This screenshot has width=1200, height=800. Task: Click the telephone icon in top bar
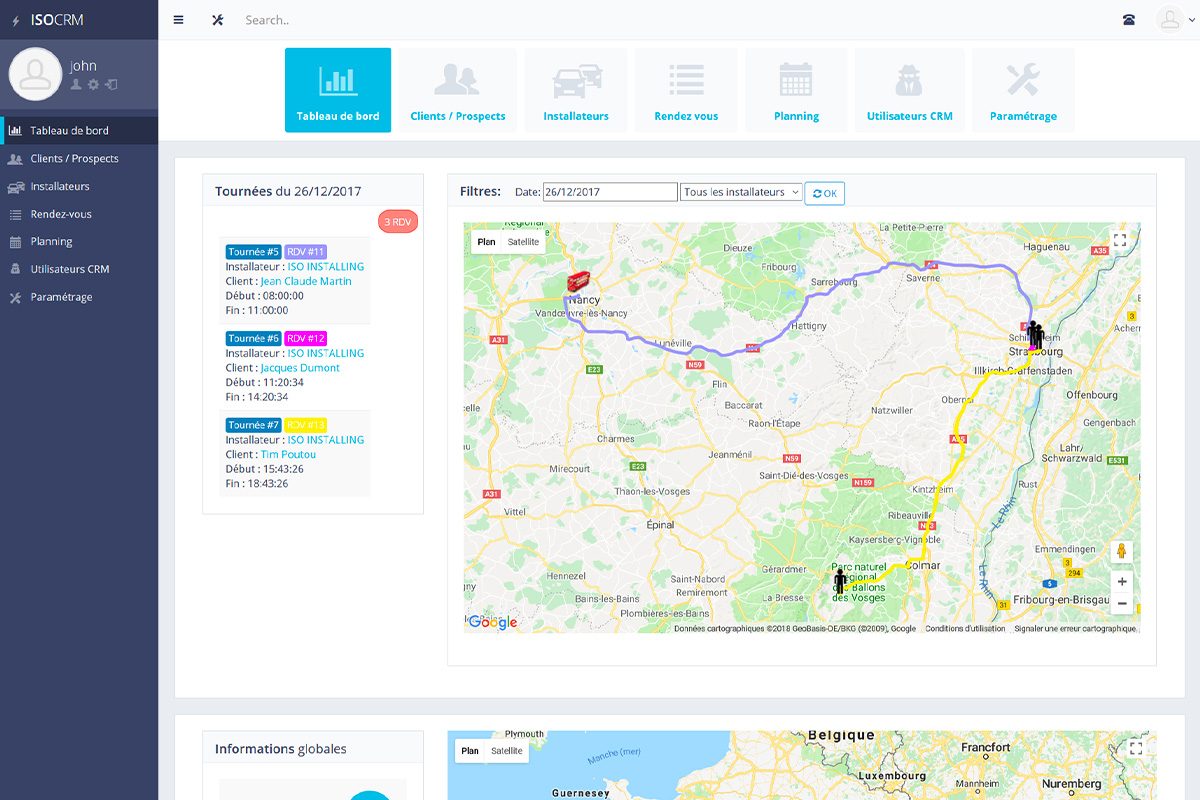[x=1129, y=20]
